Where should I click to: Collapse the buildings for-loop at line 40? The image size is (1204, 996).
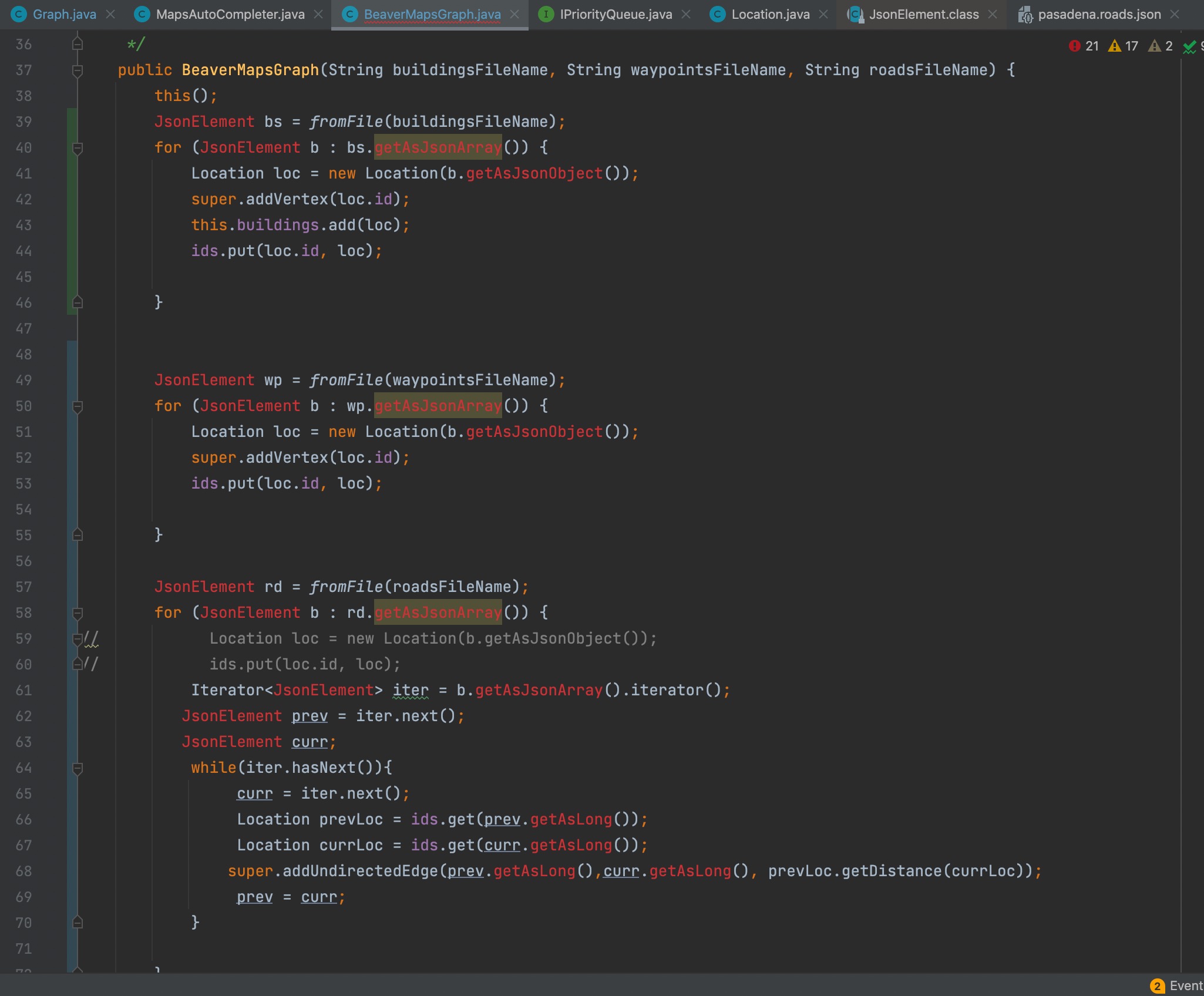pyautogui.click(x=77, y=148)
